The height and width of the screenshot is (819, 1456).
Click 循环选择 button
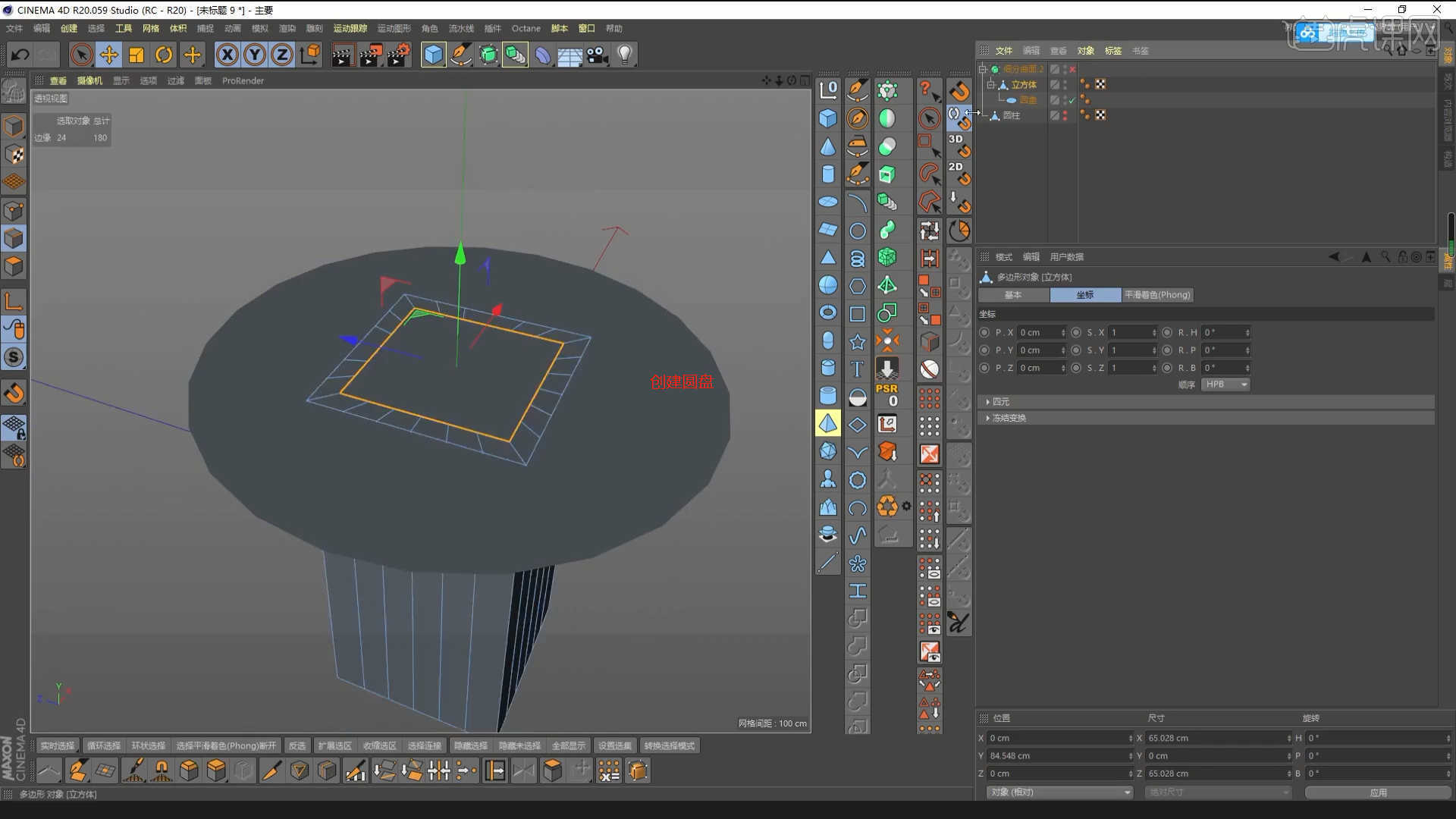[x=104, y=745]
